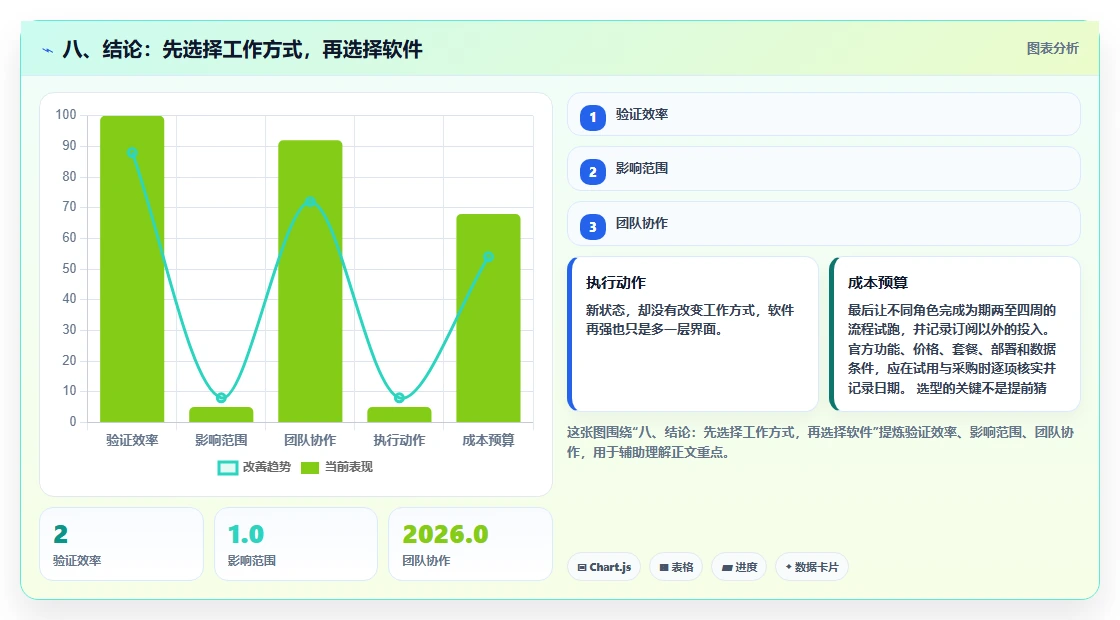Click trend line point above 验证效率
1120x620 pixels.
(x=132, y=153)
